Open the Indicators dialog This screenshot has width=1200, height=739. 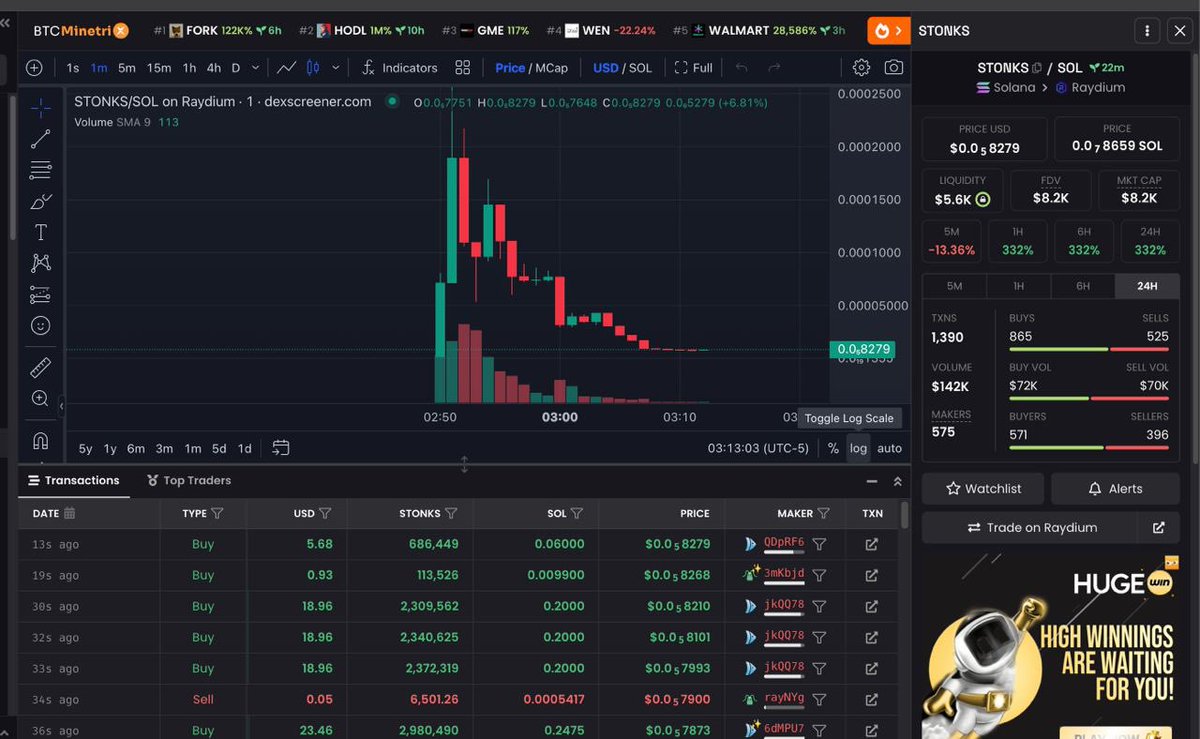pyautogui.click(x=399, y=68)
